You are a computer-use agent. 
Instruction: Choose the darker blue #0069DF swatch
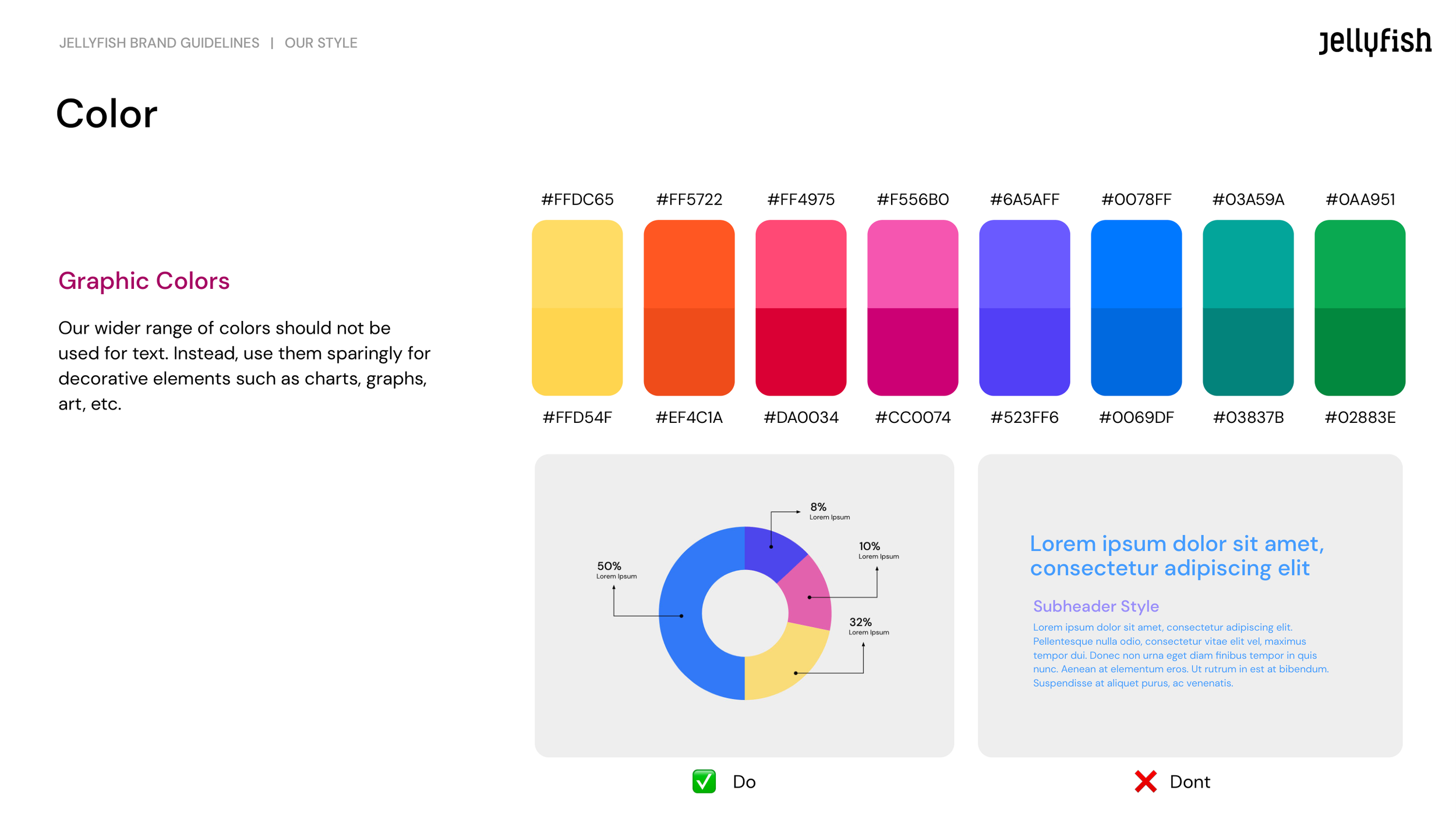[1136, 352]
